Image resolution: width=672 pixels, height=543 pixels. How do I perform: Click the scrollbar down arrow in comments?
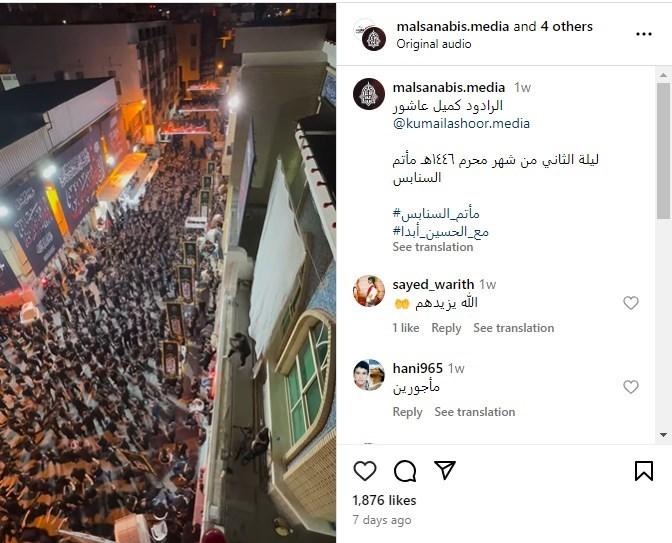coord(663,435)
